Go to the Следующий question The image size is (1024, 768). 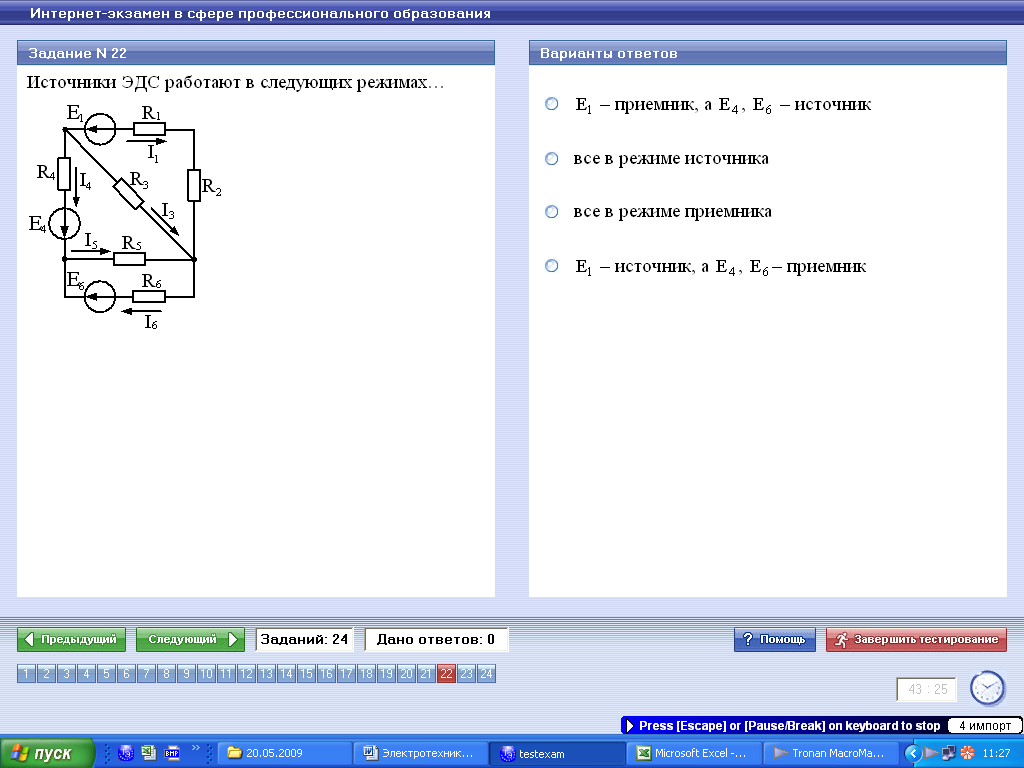[190, 639]
